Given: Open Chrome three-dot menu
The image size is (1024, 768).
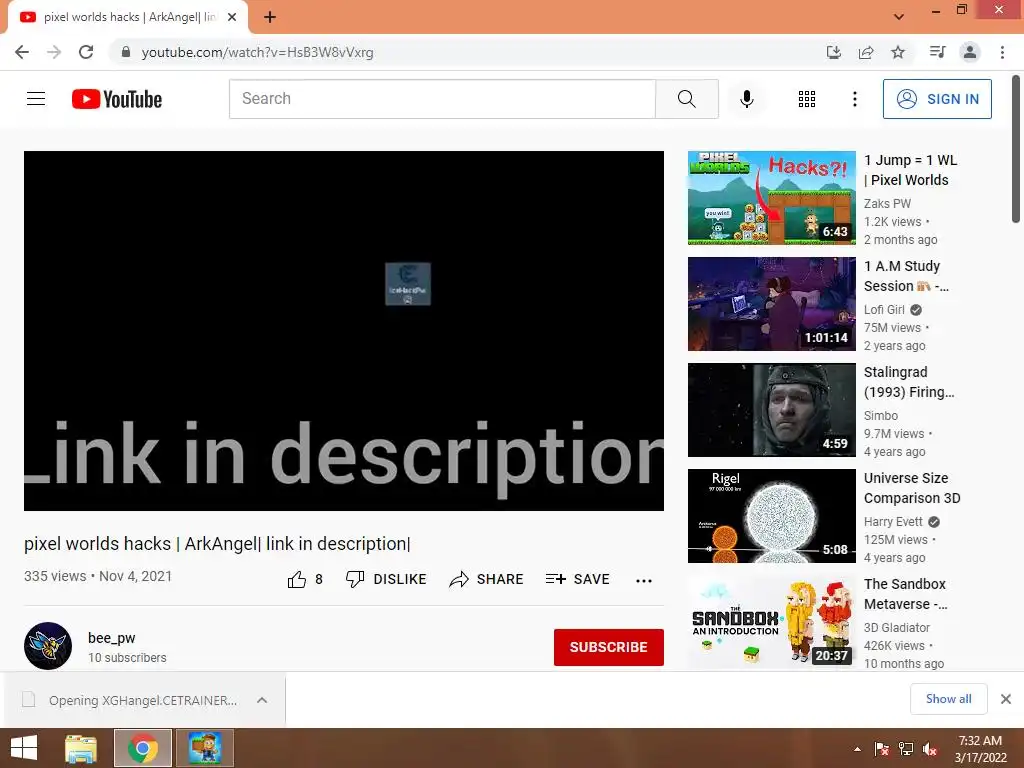Looking at the screenshot, I should click(x=1002, y=52).
